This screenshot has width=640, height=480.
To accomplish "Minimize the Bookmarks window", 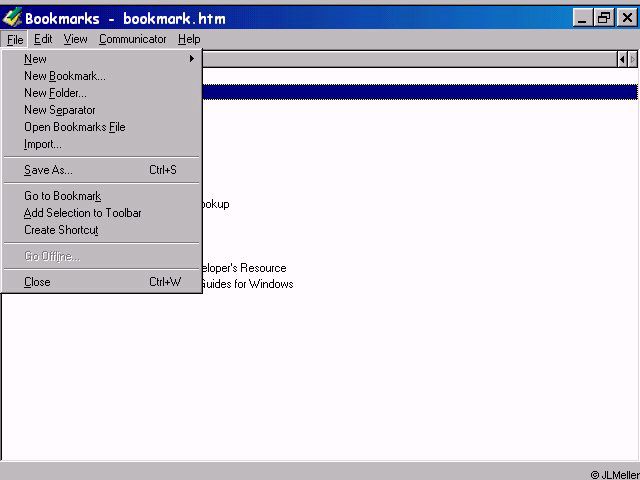I will [x=582, y=18].
